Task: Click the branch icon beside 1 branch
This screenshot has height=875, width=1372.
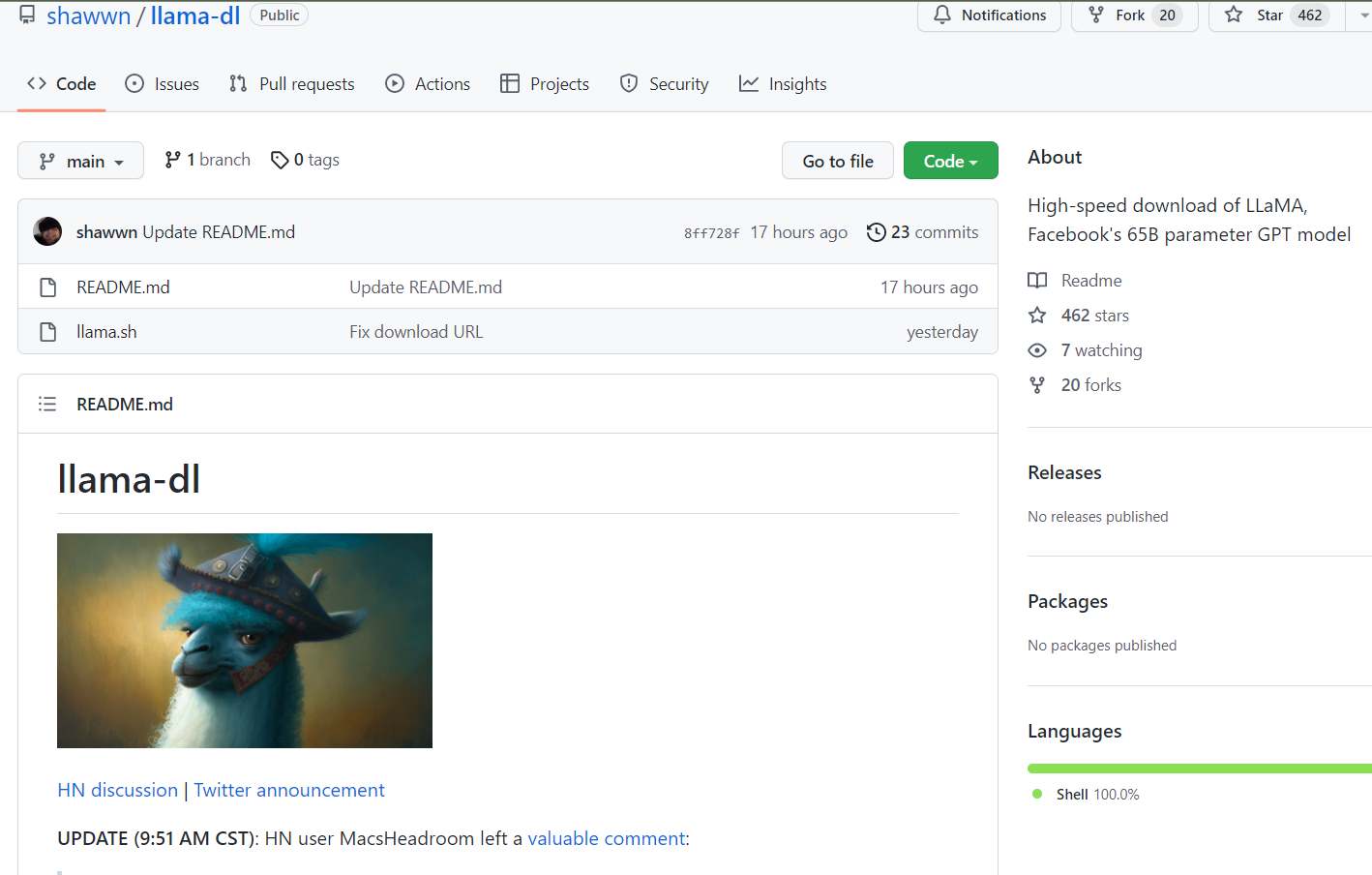Action: click(x=172, y=160)
